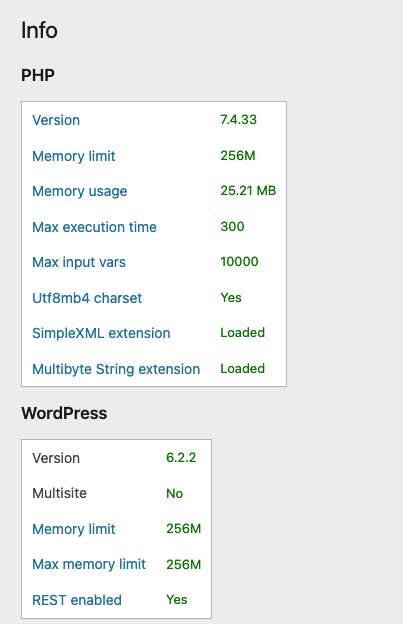
Task: Click the Multisite label
Action: [59, 493]
